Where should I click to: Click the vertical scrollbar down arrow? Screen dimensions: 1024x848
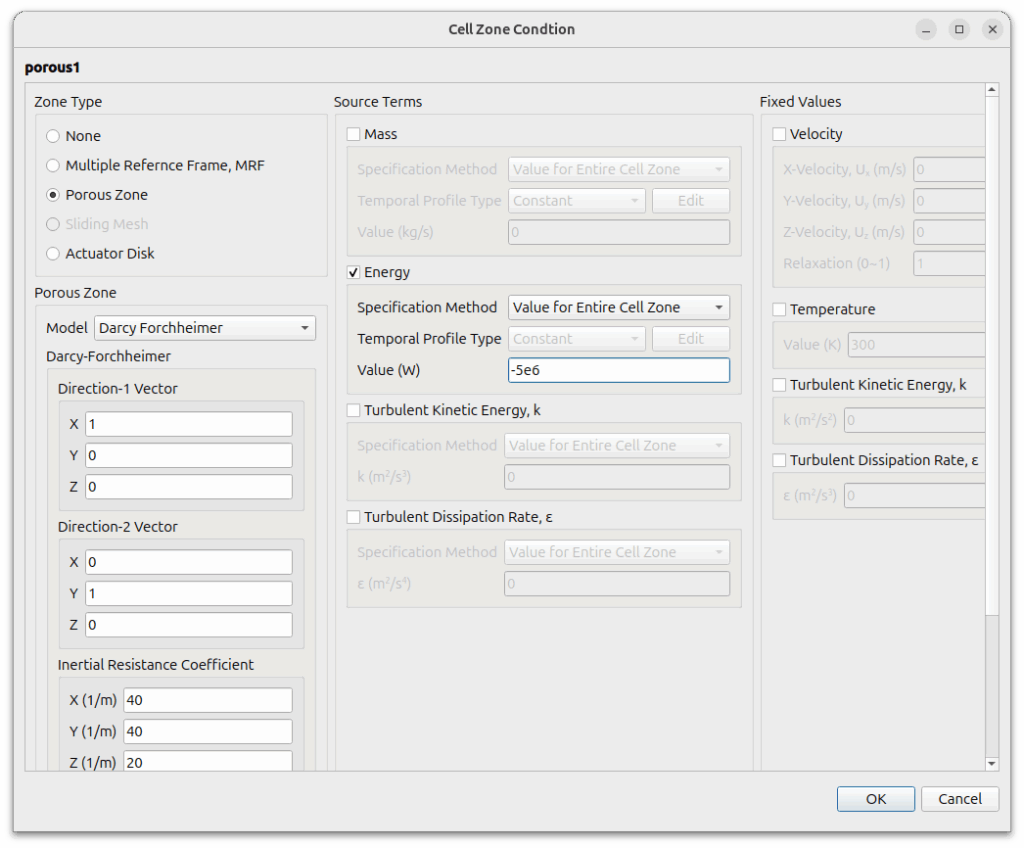(x=991, y=763)
